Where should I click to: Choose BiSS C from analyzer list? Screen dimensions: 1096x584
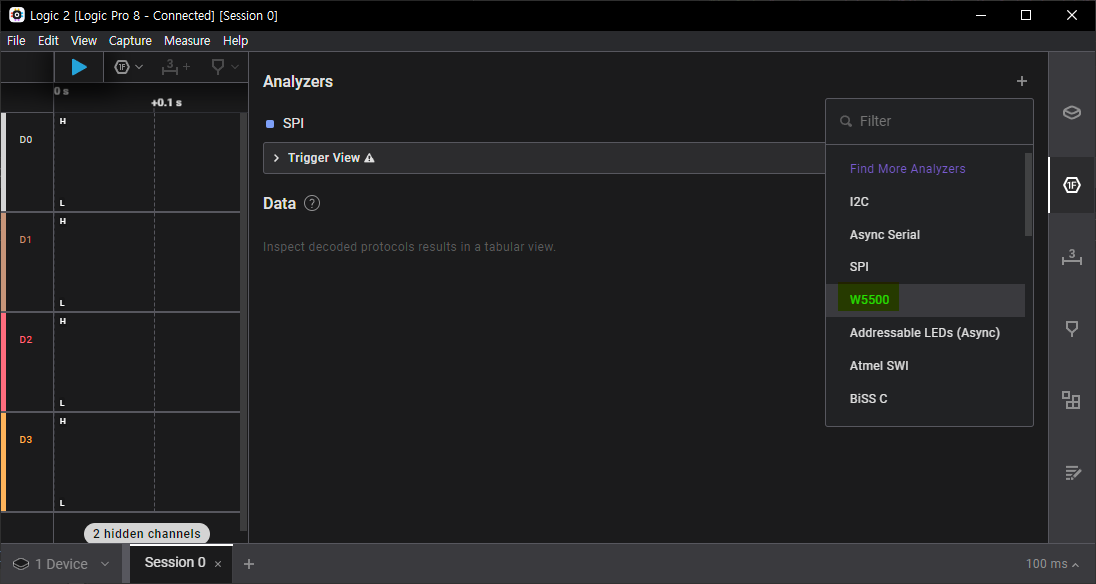868,399
